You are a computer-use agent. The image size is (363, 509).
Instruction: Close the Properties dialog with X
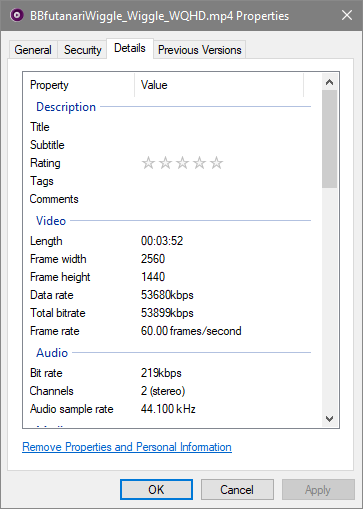(x=347, y=15)
